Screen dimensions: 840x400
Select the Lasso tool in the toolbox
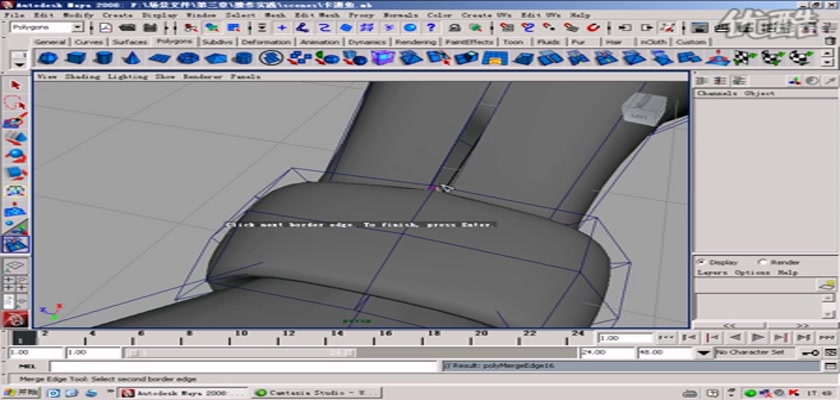coord(14,103)
